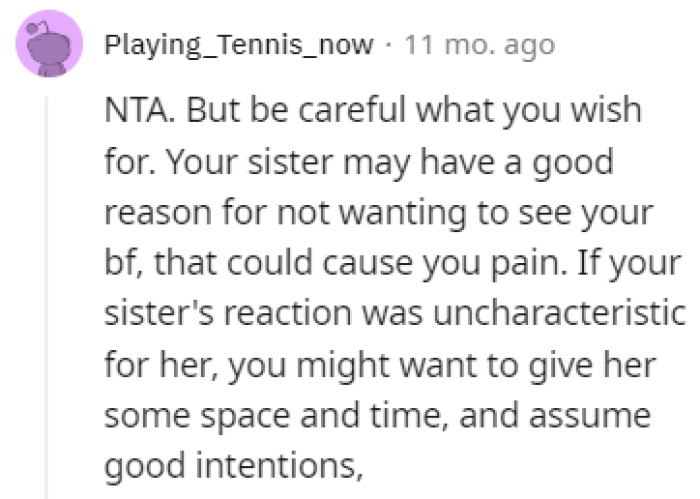This screenshot has height=499, width=700.
Task: Click the text 'But be careful what you wish'
Action: [413, 109]
